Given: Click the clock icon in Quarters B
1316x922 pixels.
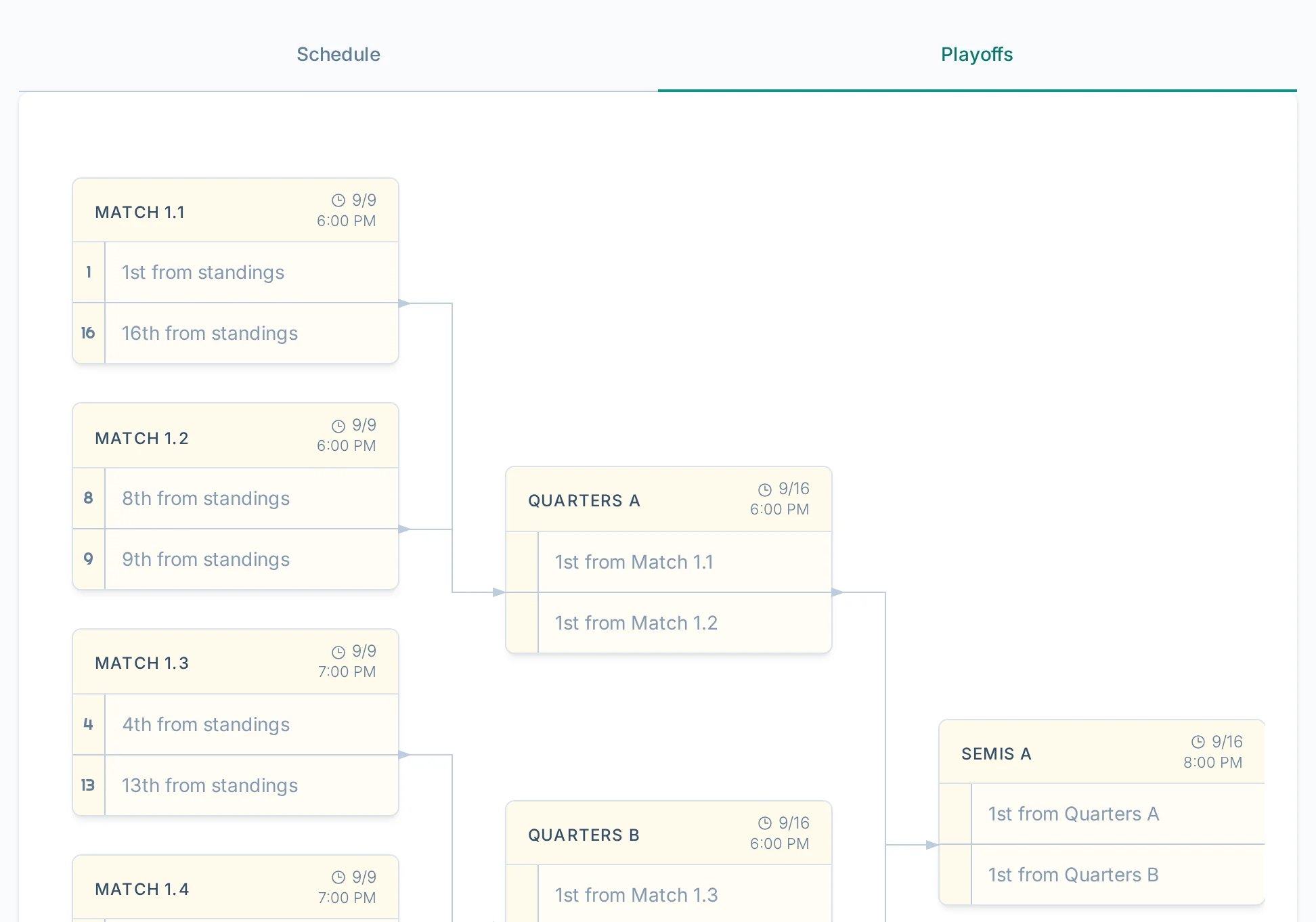Looking at the screenshot, I should coord(765,823).
